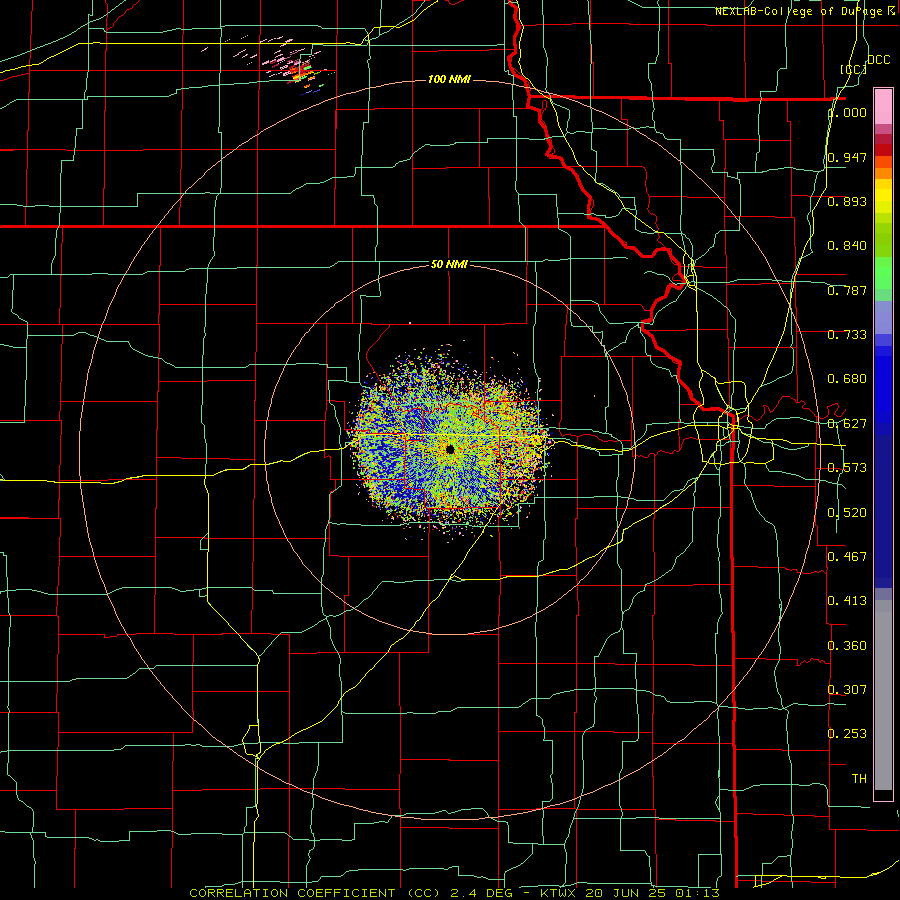Click the top scale value ending in .000
Viewport: 900px width, 900px height.
tap(847, 112)
